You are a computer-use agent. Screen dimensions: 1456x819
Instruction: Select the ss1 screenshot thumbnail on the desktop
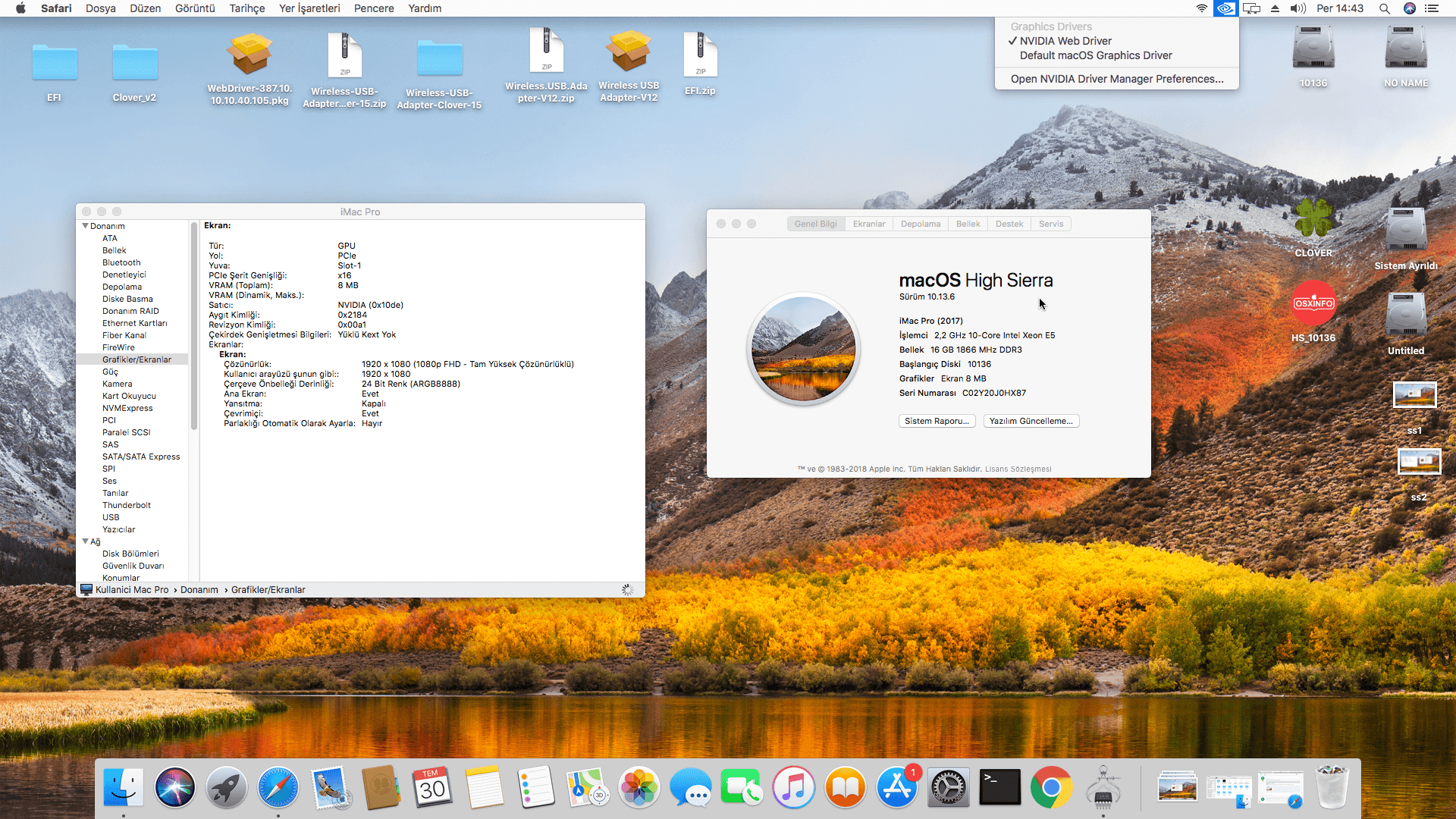click(1414, 395)
